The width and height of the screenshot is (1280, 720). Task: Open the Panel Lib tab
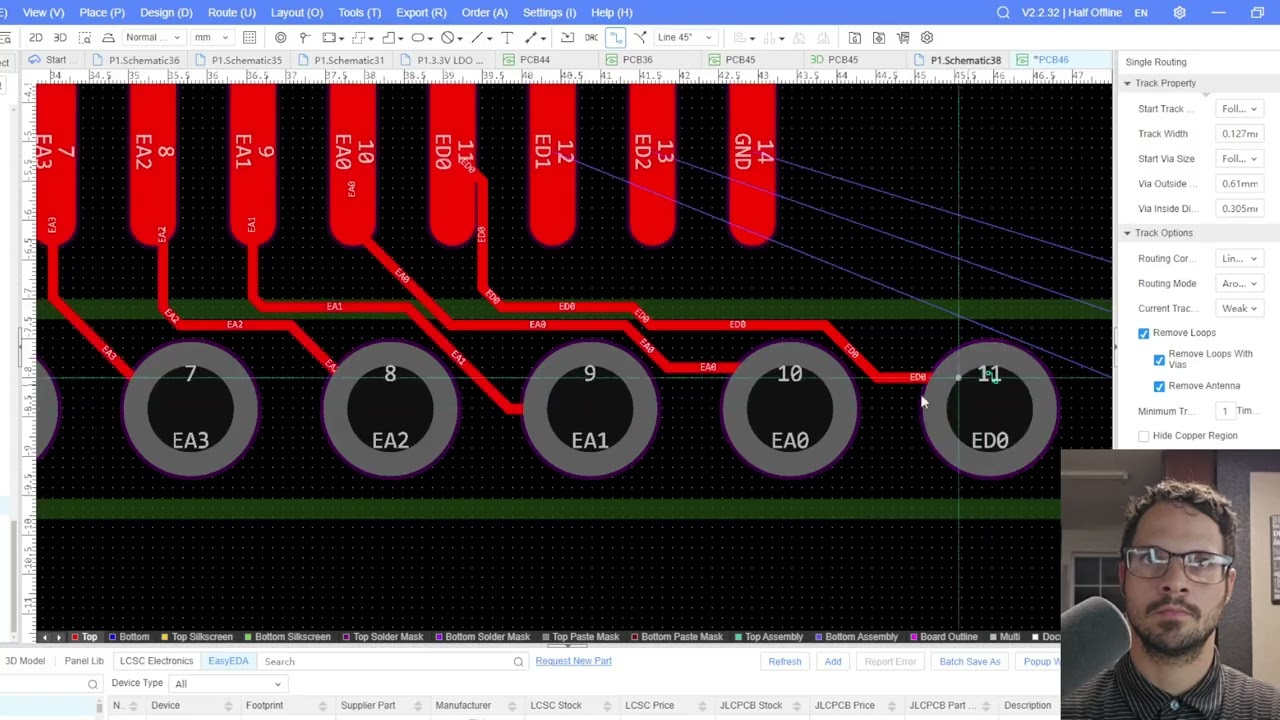pos(84,661)
